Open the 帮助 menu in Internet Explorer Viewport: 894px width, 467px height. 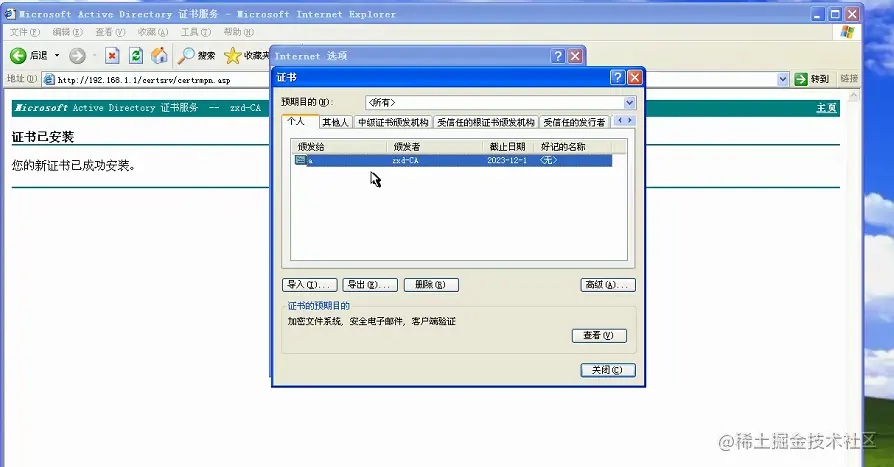click(x=238, y=32)
